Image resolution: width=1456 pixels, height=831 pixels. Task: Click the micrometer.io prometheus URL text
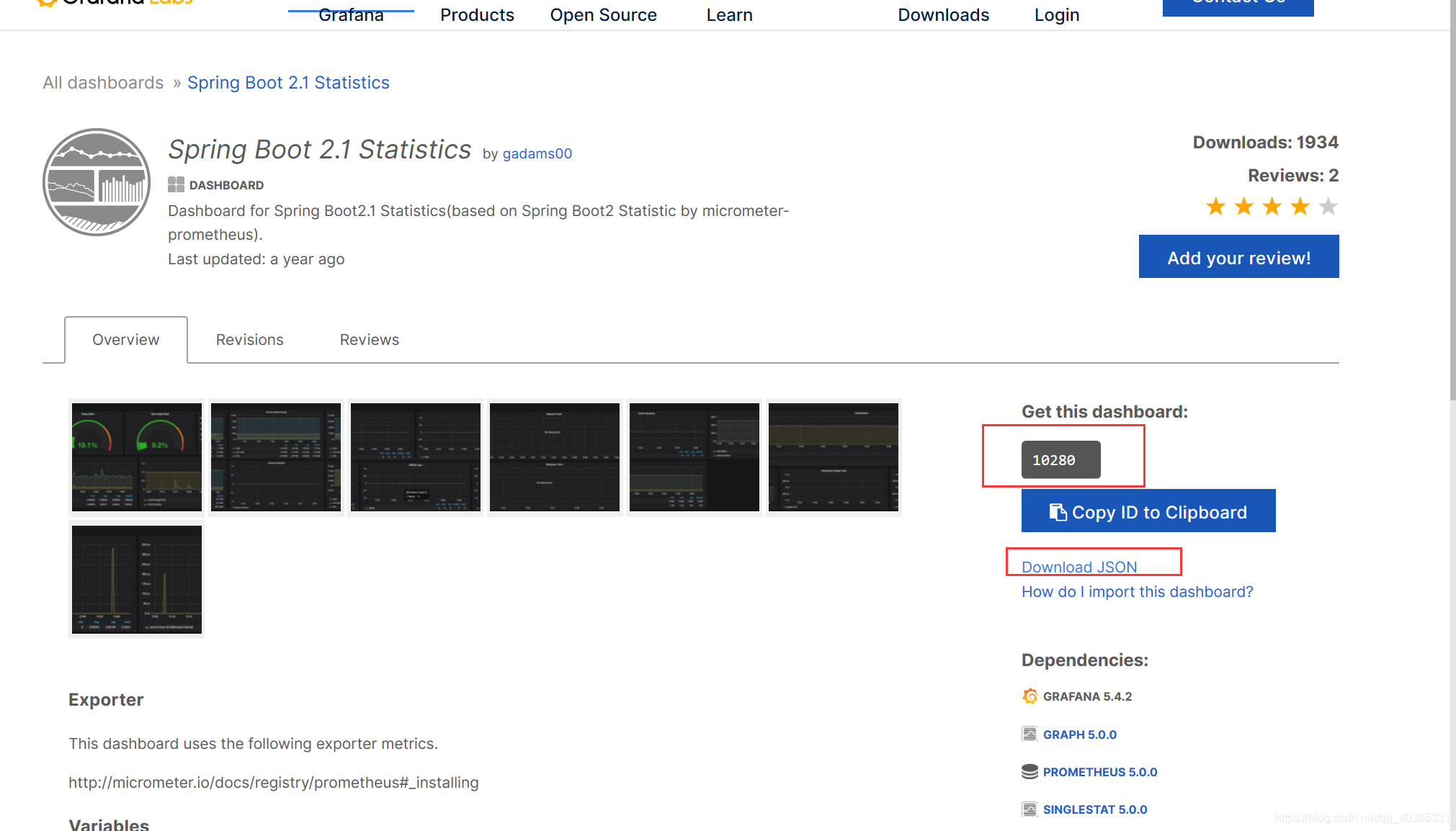pyautogui.click(x=274, y=783)
